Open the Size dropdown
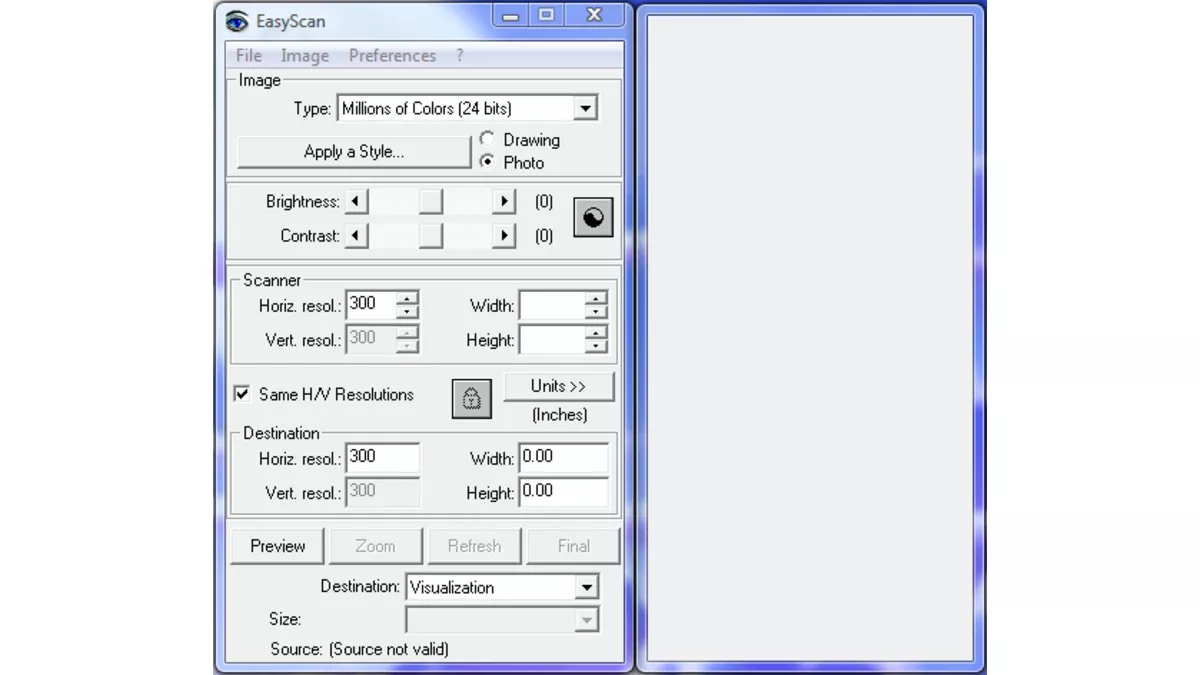Image resolution: width=1200 pixels, height=675 pixels. point(588,619)
